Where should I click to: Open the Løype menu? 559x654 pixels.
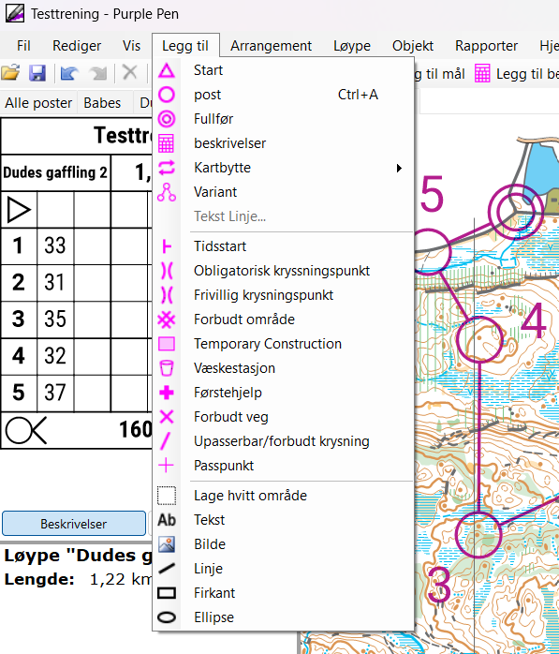[x=352, y=45]
